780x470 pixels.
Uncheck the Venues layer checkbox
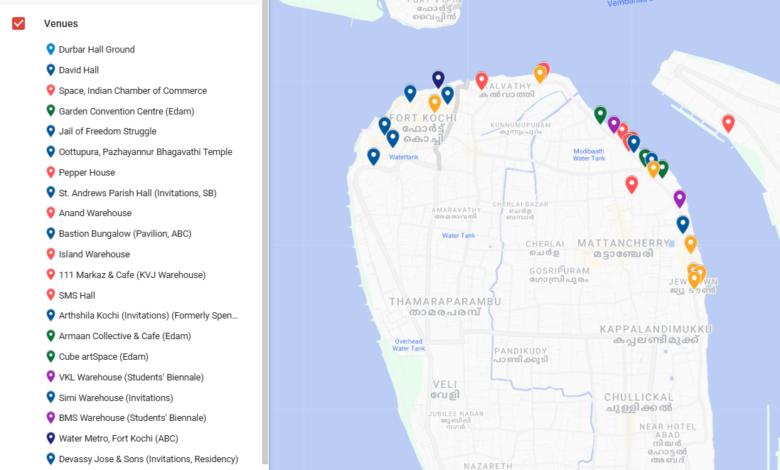pos(18,23)
